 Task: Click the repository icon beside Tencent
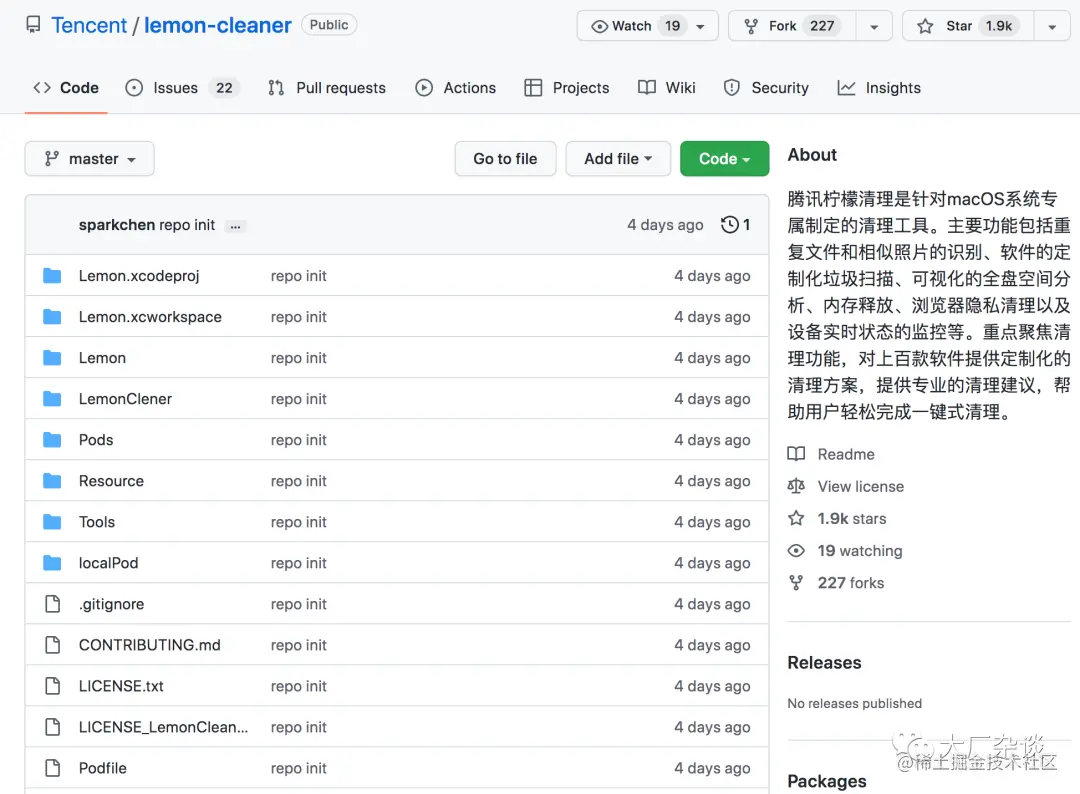(33, 25)
